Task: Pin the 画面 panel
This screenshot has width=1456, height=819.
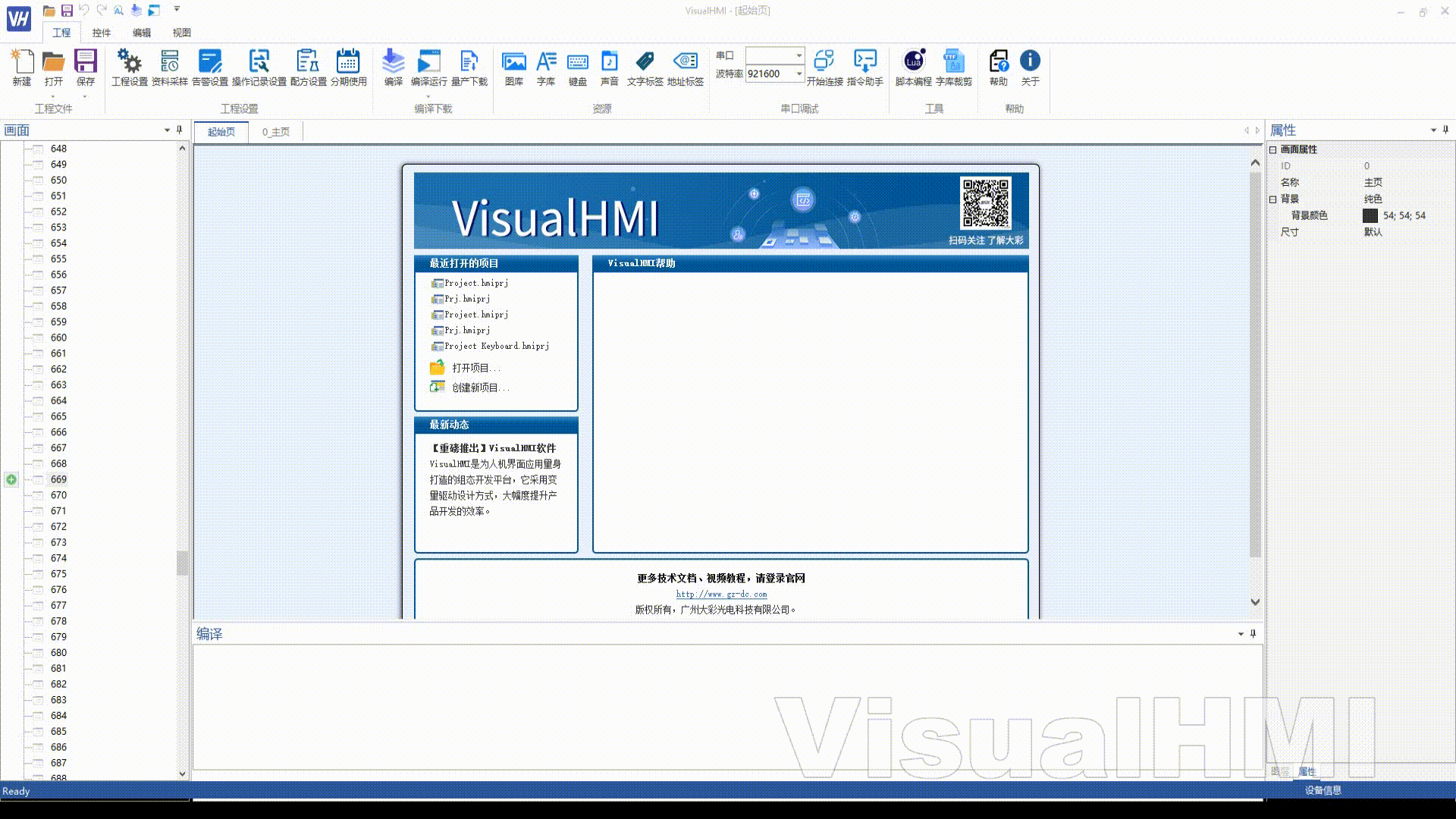Action: point(179,130)
